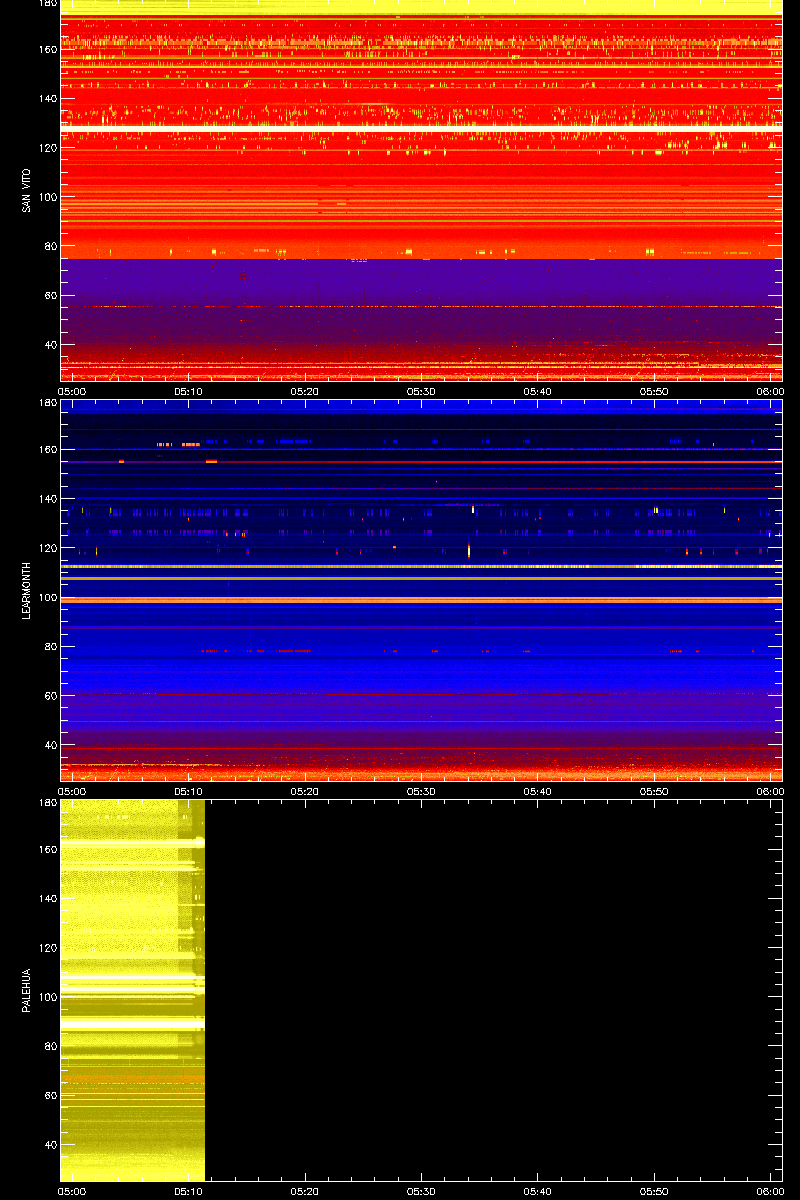
Task: Click 05:00 time label below Learmonth plot
Action: tap(73, 791)
